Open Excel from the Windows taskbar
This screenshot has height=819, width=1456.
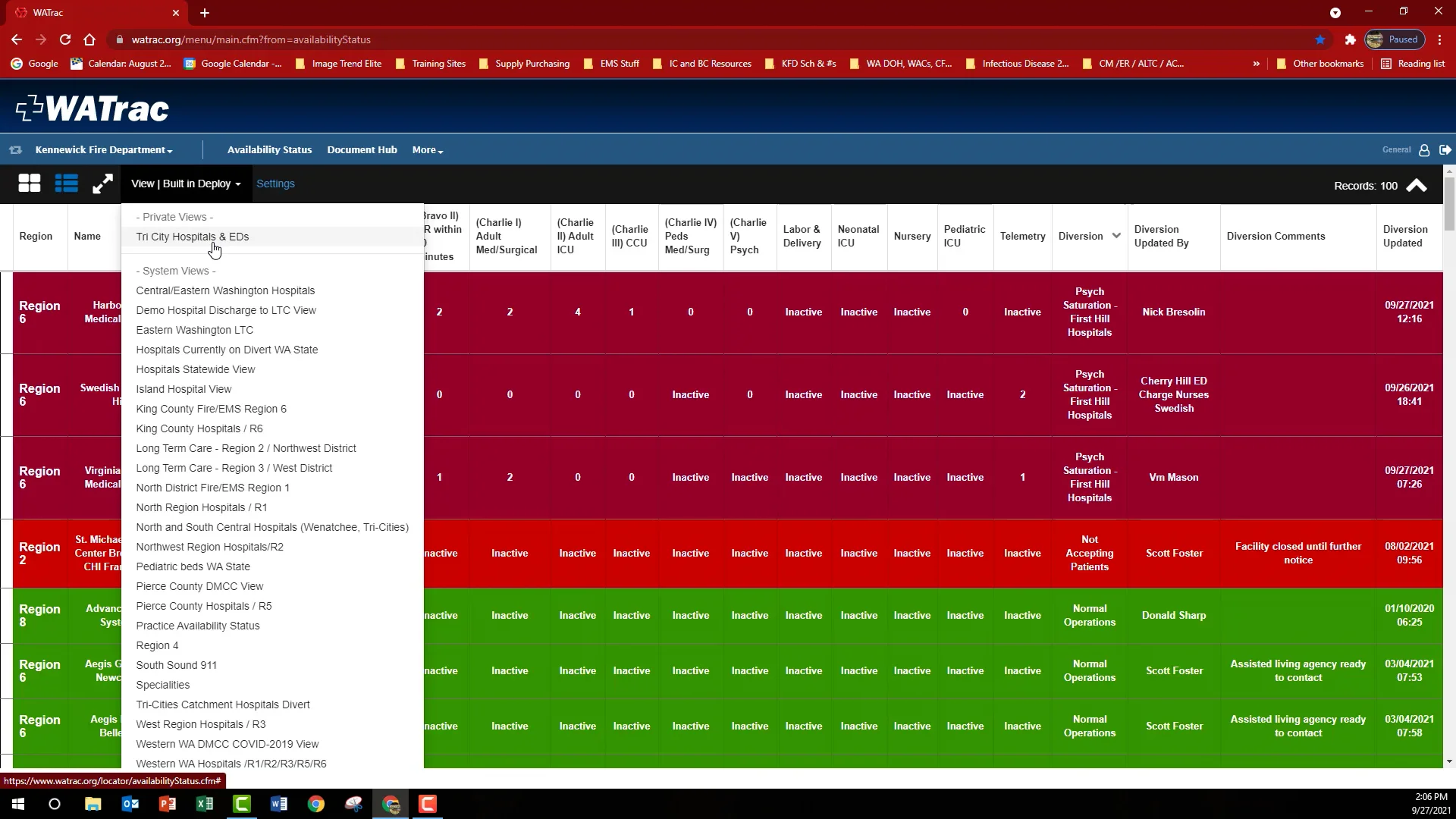coord(205,804)
